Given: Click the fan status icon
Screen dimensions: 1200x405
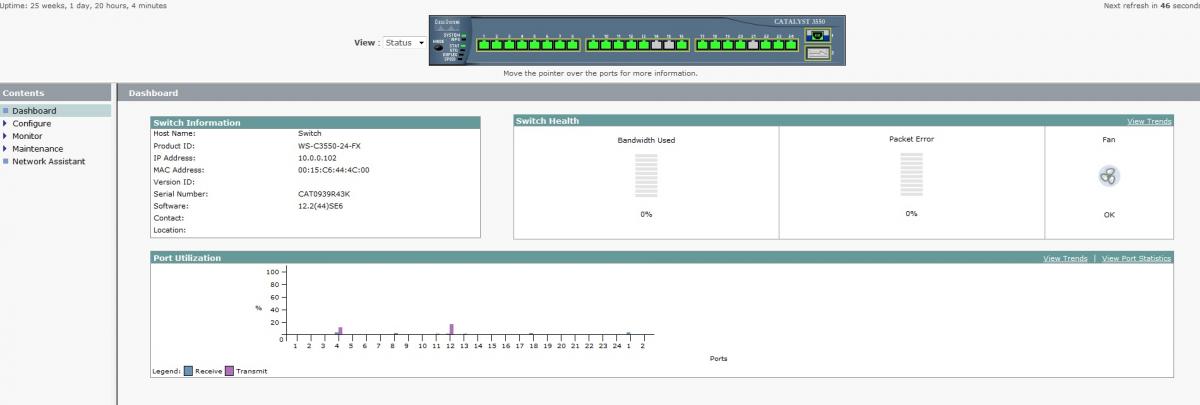Looking at the screenshot, I should click(x=1108, y=177).
